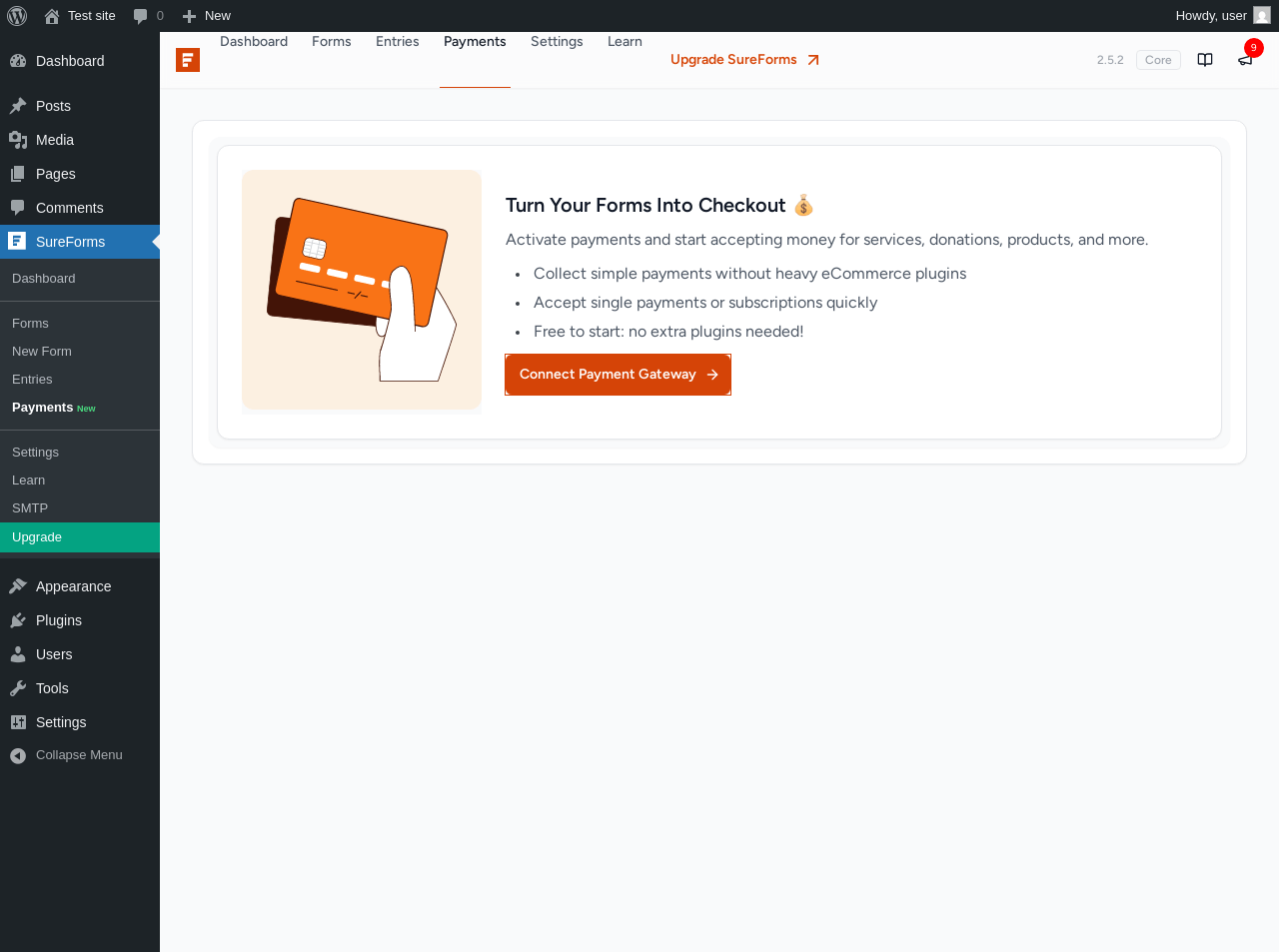
Task: Follow the Upgrade SureForms link
Action: [x=745, y=60]
